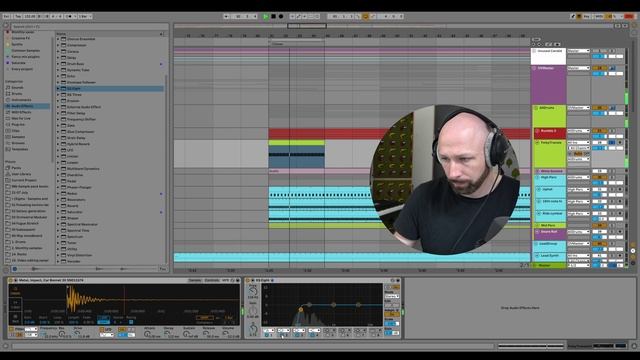Click the Creative FX collection color tag
640x360 pixels.
point(8,38)
